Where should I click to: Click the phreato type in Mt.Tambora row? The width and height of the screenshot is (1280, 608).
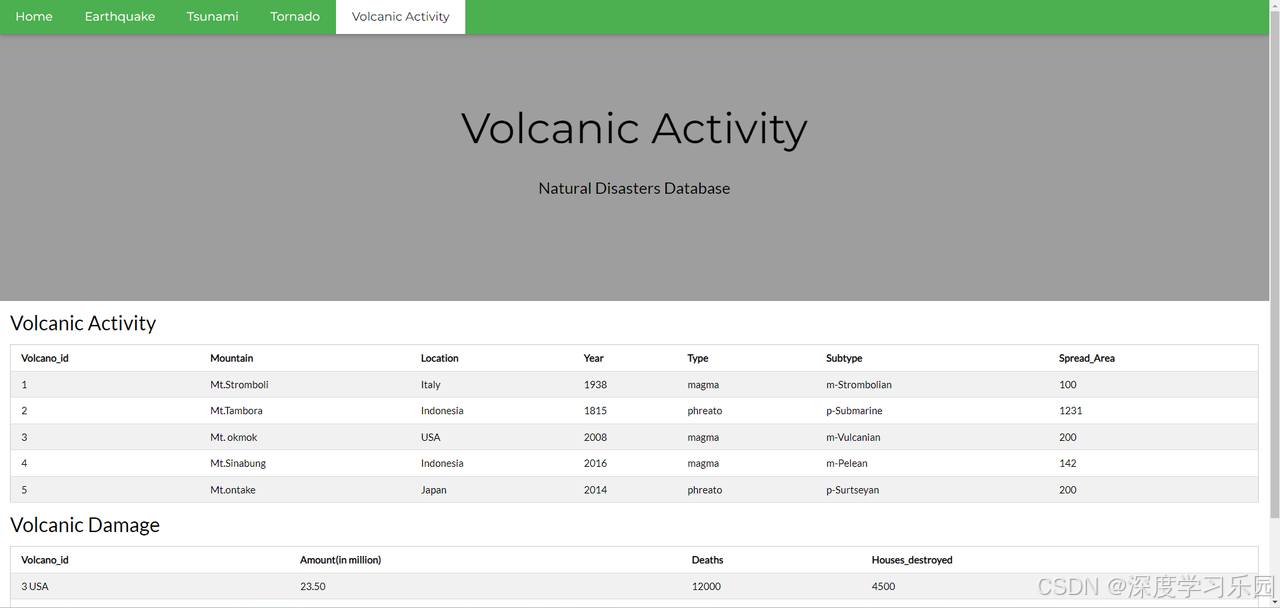[x=705, y=411]
